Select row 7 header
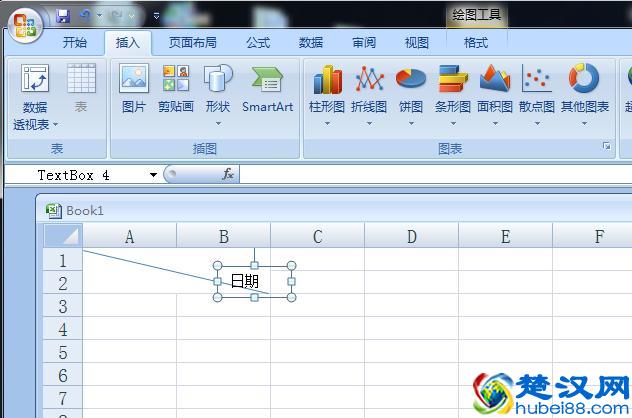Screen dimensions: 632x418 click(63, 398)
